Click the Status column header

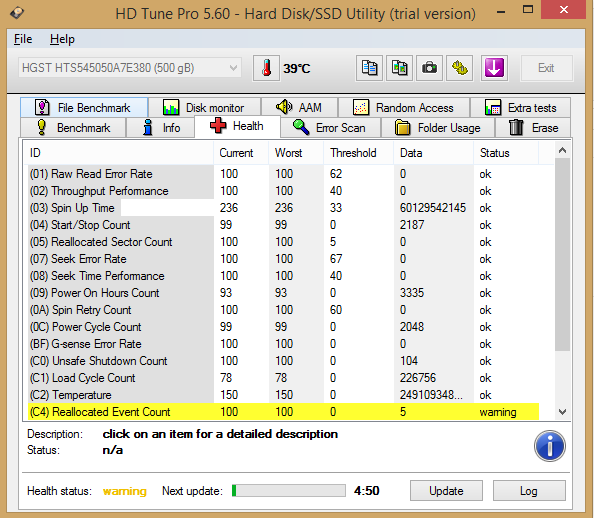coord(506,153)
